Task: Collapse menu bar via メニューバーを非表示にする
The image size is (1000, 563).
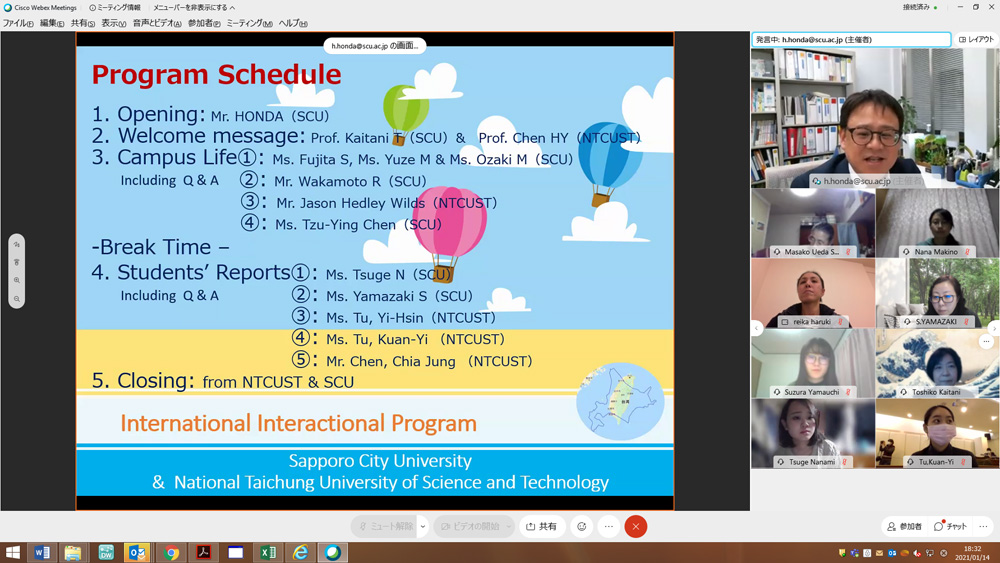Action: pyautogui.click(x=194, y=8)
